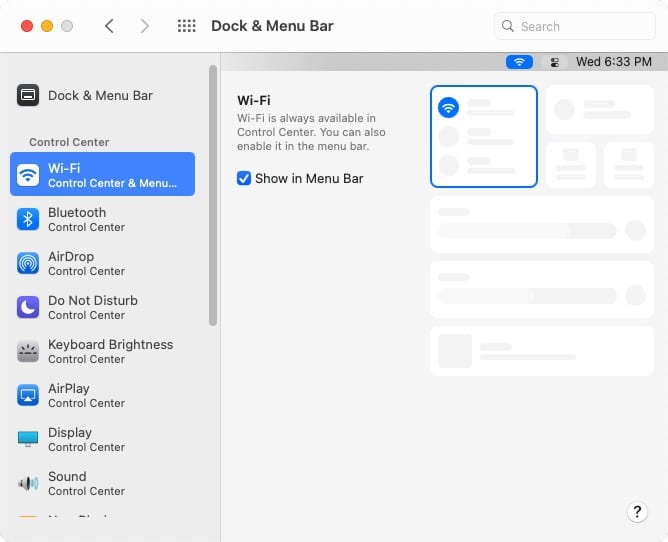Select Wi-Fi in the sidebar list

pyautogui.click(x=102, y=174)
